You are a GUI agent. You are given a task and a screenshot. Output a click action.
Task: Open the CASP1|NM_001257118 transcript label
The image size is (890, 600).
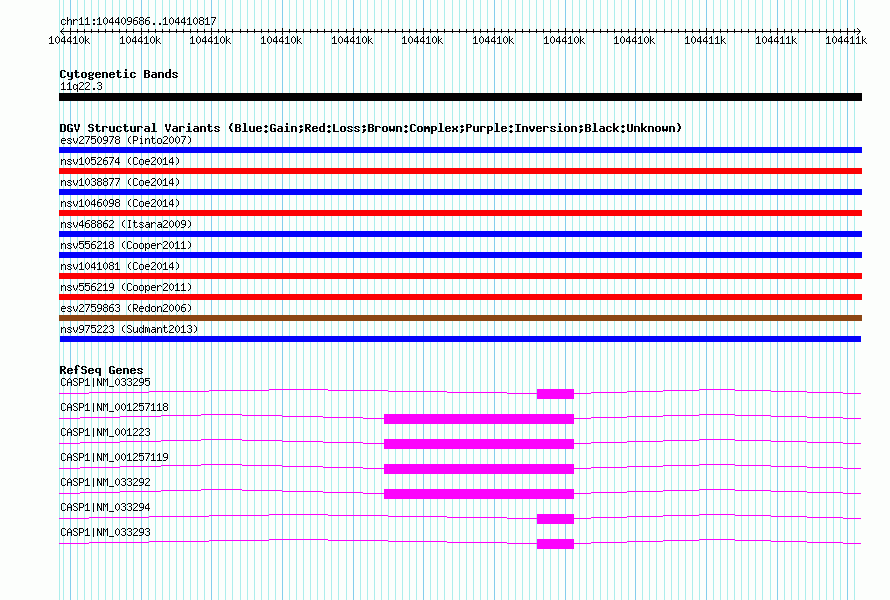click(114, 408)
